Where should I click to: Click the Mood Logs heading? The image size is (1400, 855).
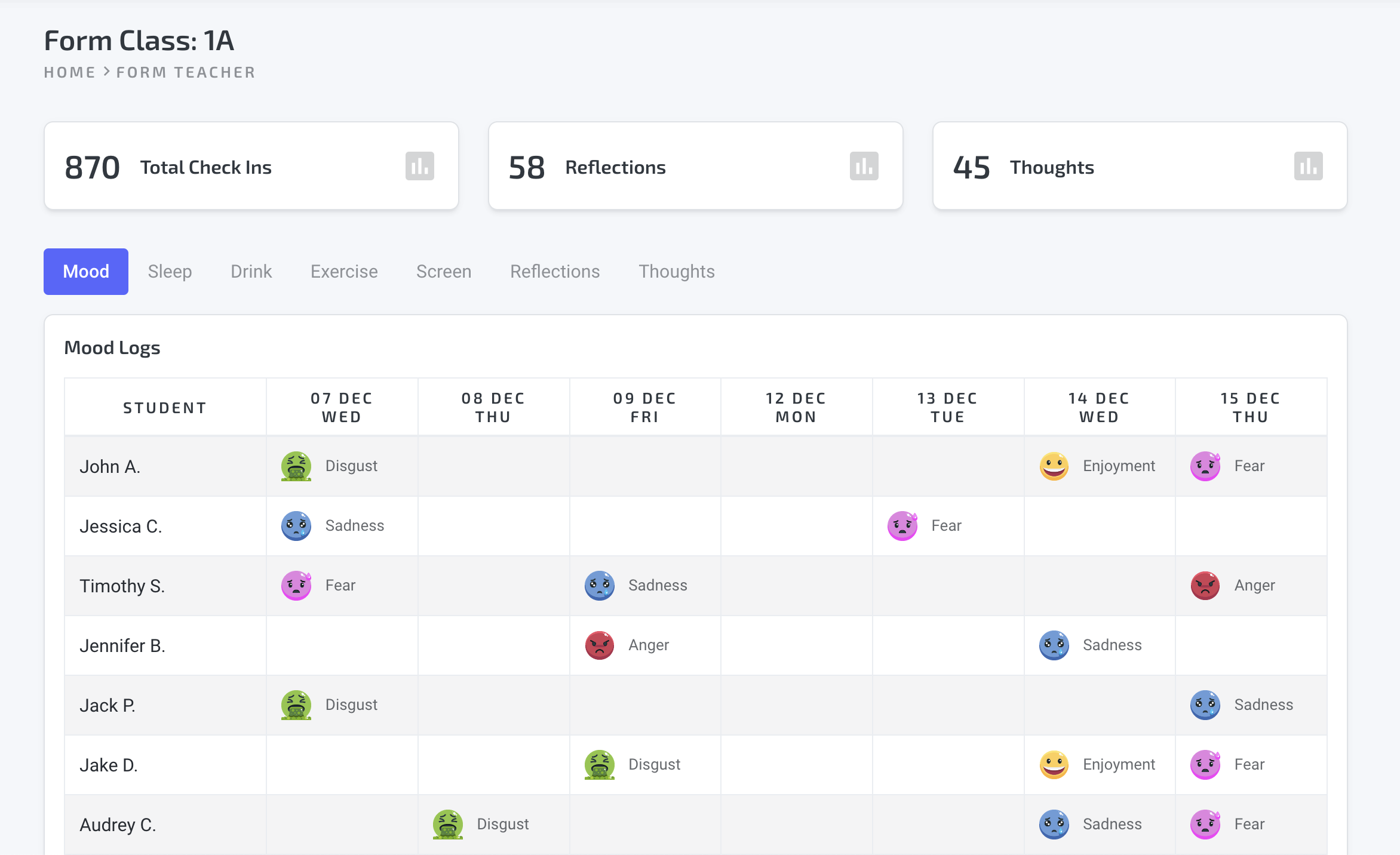point(112,347)
